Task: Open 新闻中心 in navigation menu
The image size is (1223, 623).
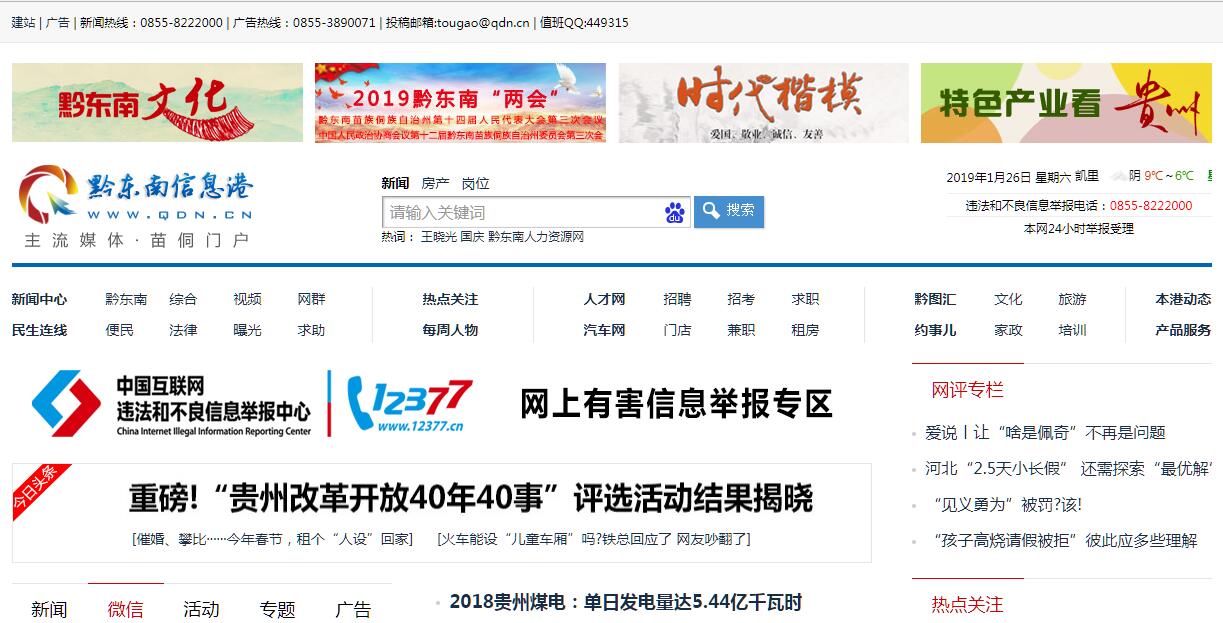Action: pyautogui.click(x=40, y=299)
